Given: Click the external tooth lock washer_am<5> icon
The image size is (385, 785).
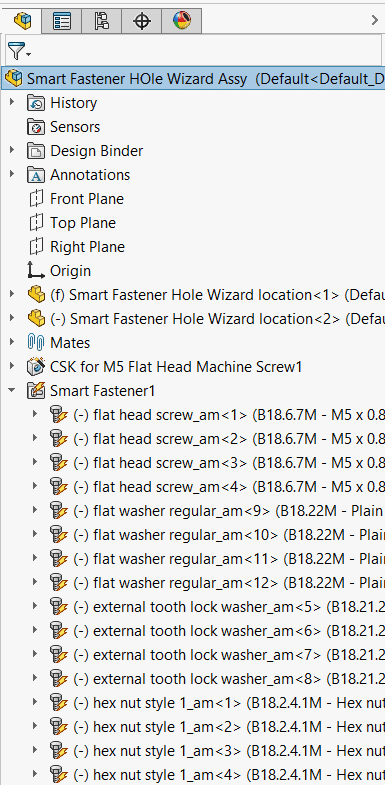Looking at the screenshot, I should click(59, 607).
